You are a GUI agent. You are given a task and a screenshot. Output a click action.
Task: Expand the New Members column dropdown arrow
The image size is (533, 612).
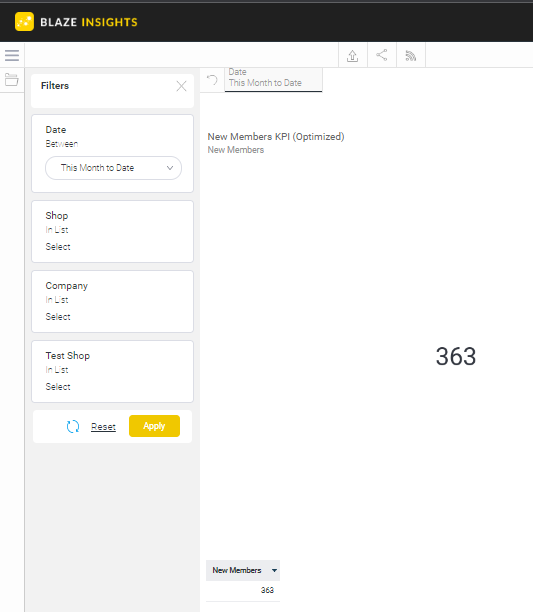click(274, 570)
